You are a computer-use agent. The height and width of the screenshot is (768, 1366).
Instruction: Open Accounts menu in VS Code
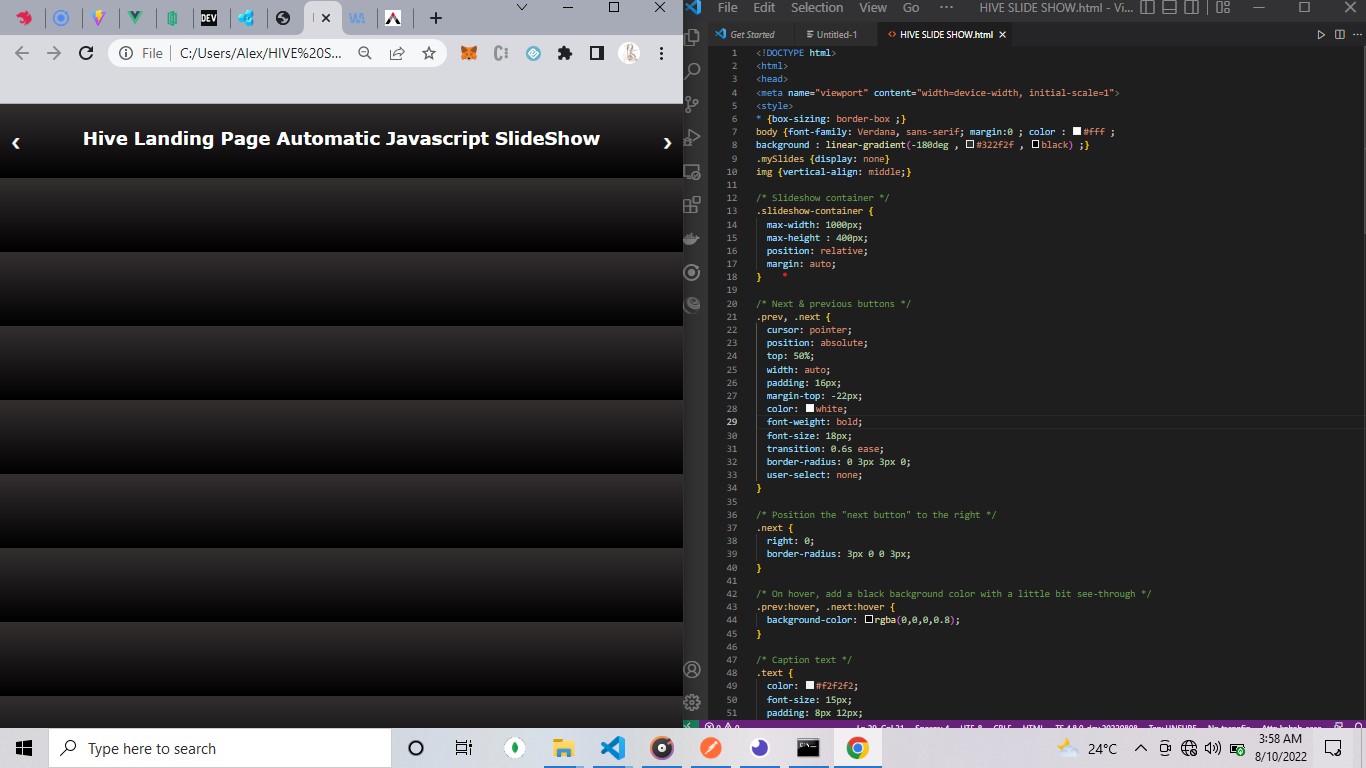click(692, 669)
